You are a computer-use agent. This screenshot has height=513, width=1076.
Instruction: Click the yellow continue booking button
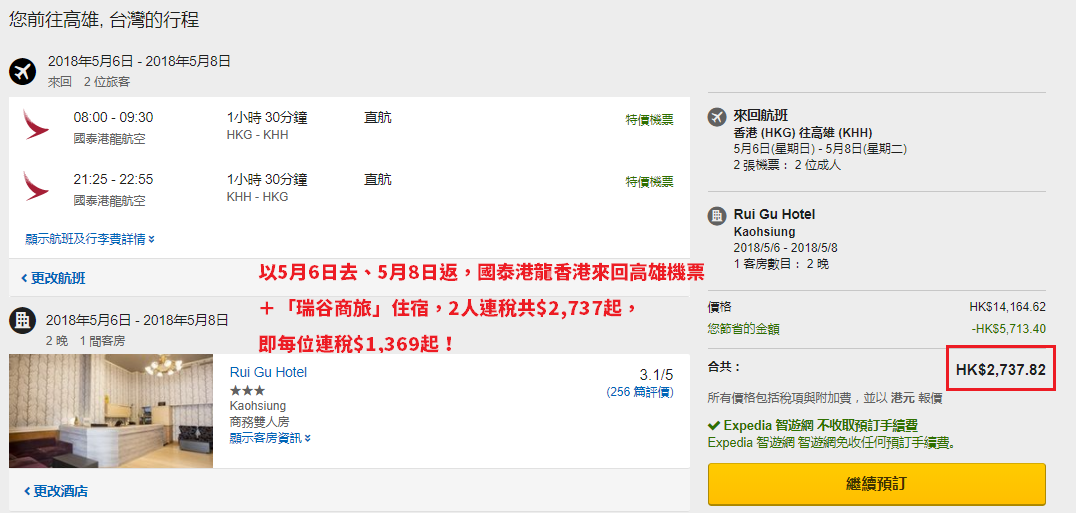tap(876, 484)
